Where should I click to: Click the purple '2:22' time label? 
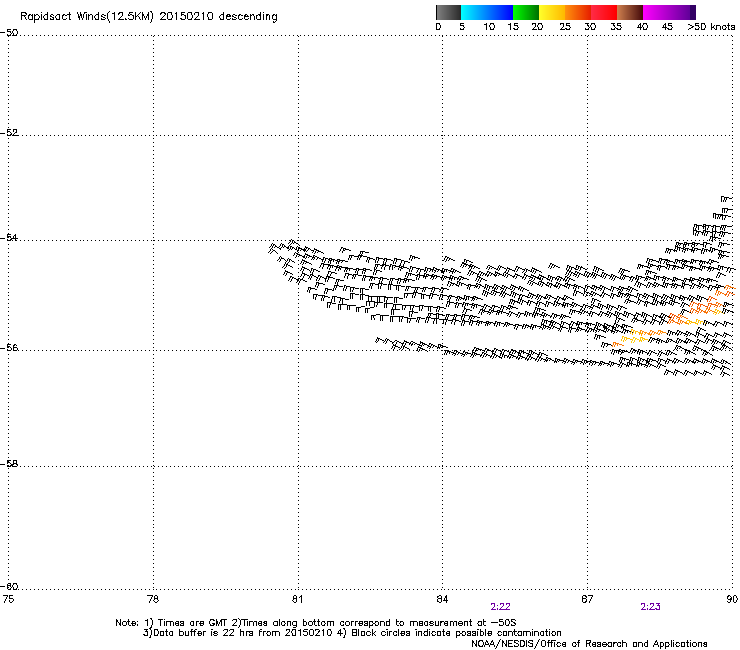(500, 607)
